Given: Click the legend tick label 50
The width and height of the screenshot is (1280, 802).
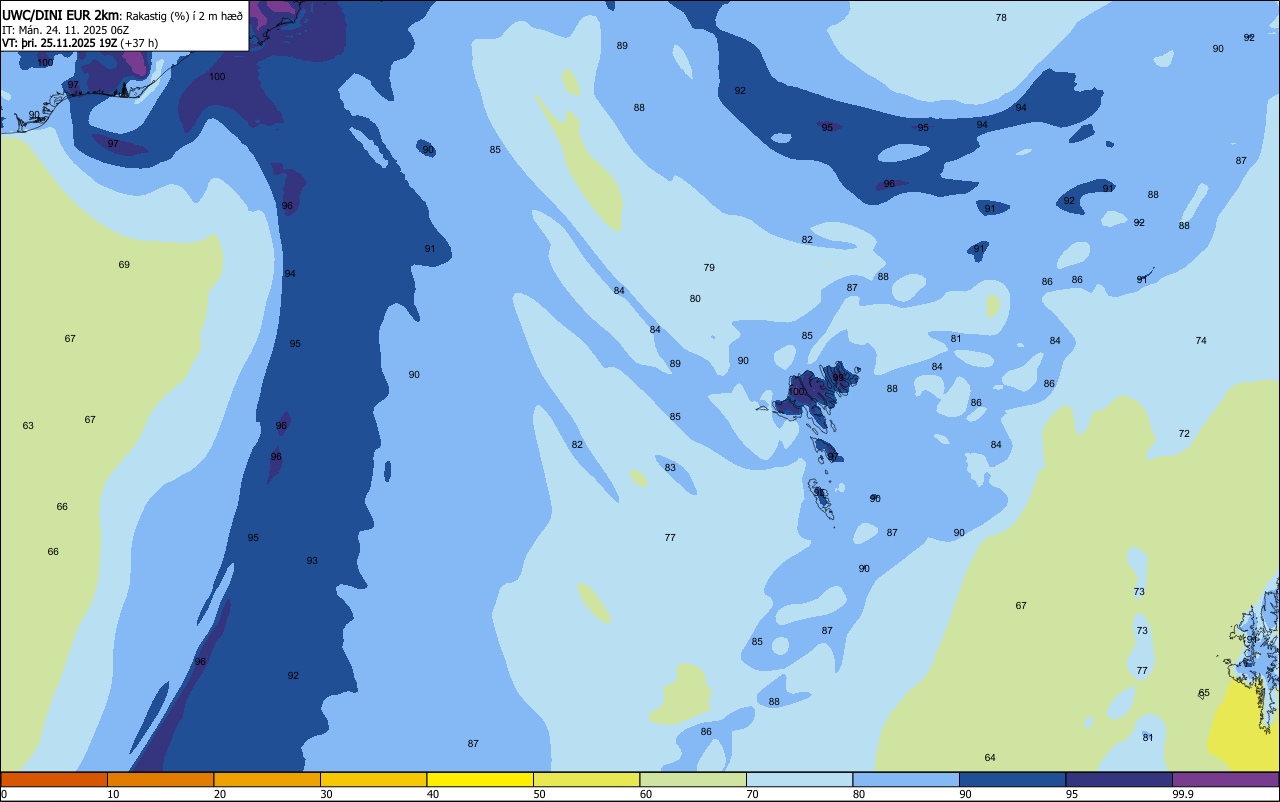Looking at the screenshot, I should click(539, 794).
